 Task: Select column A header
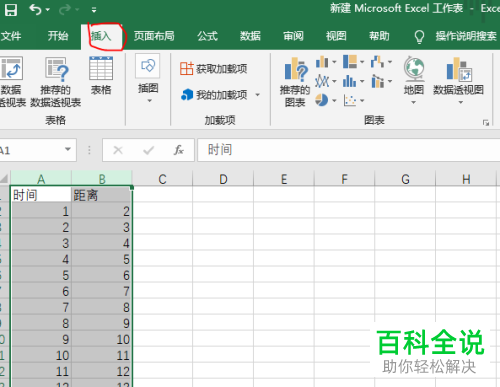(41, 179)
